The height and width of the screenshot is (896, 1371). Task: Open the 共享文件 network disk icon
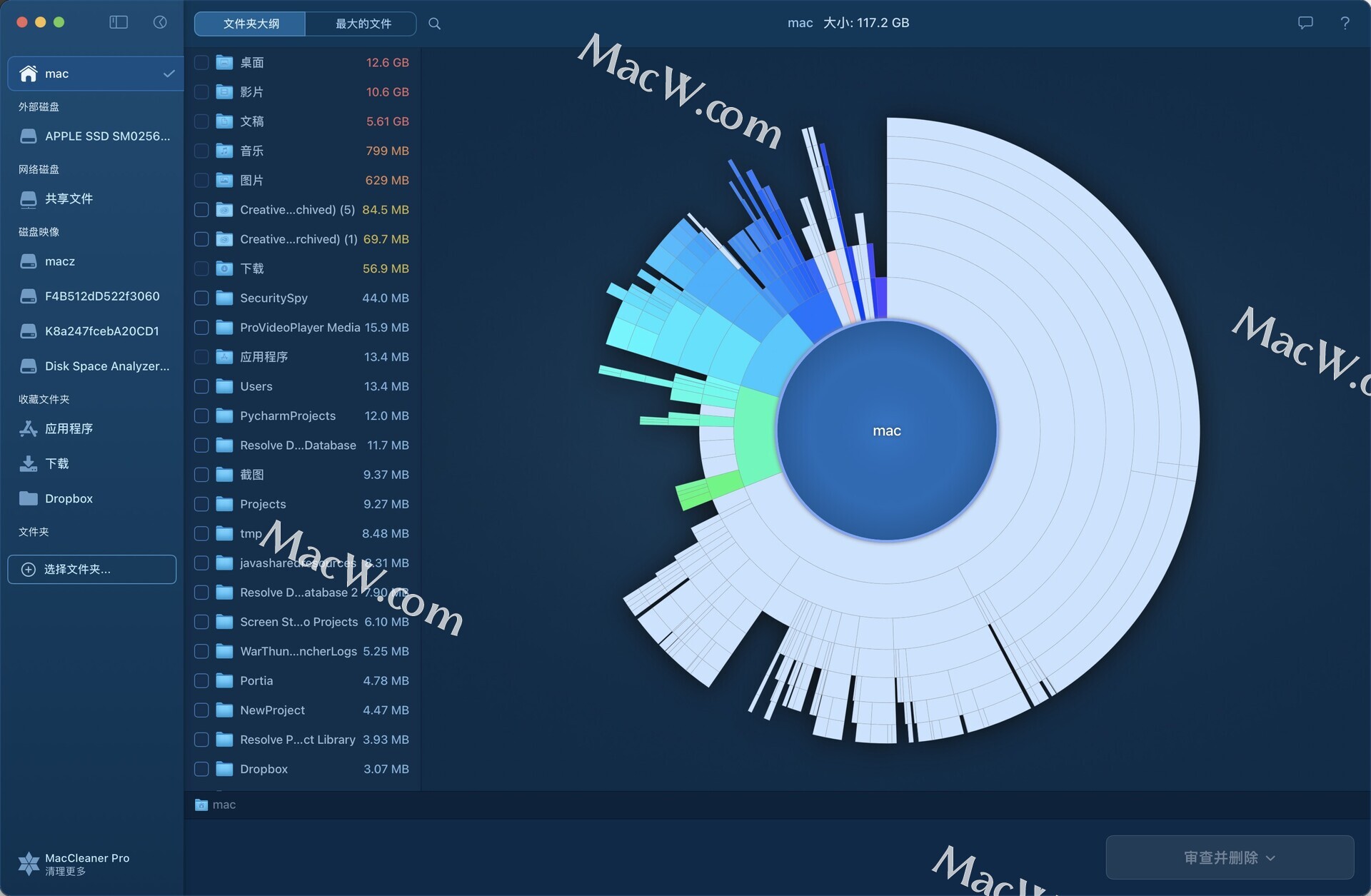tap(29, 199)
